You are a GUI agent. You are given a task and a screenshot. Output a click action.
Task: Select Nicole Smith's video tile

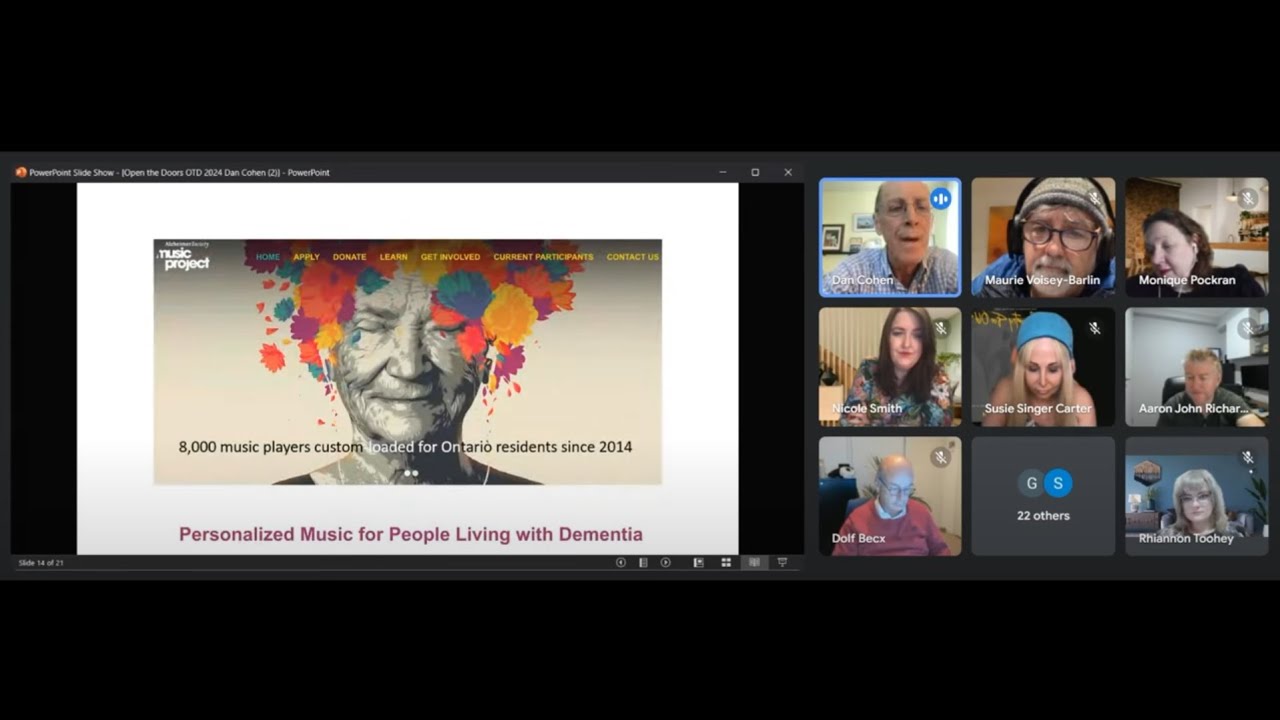[x=890, y=366]
